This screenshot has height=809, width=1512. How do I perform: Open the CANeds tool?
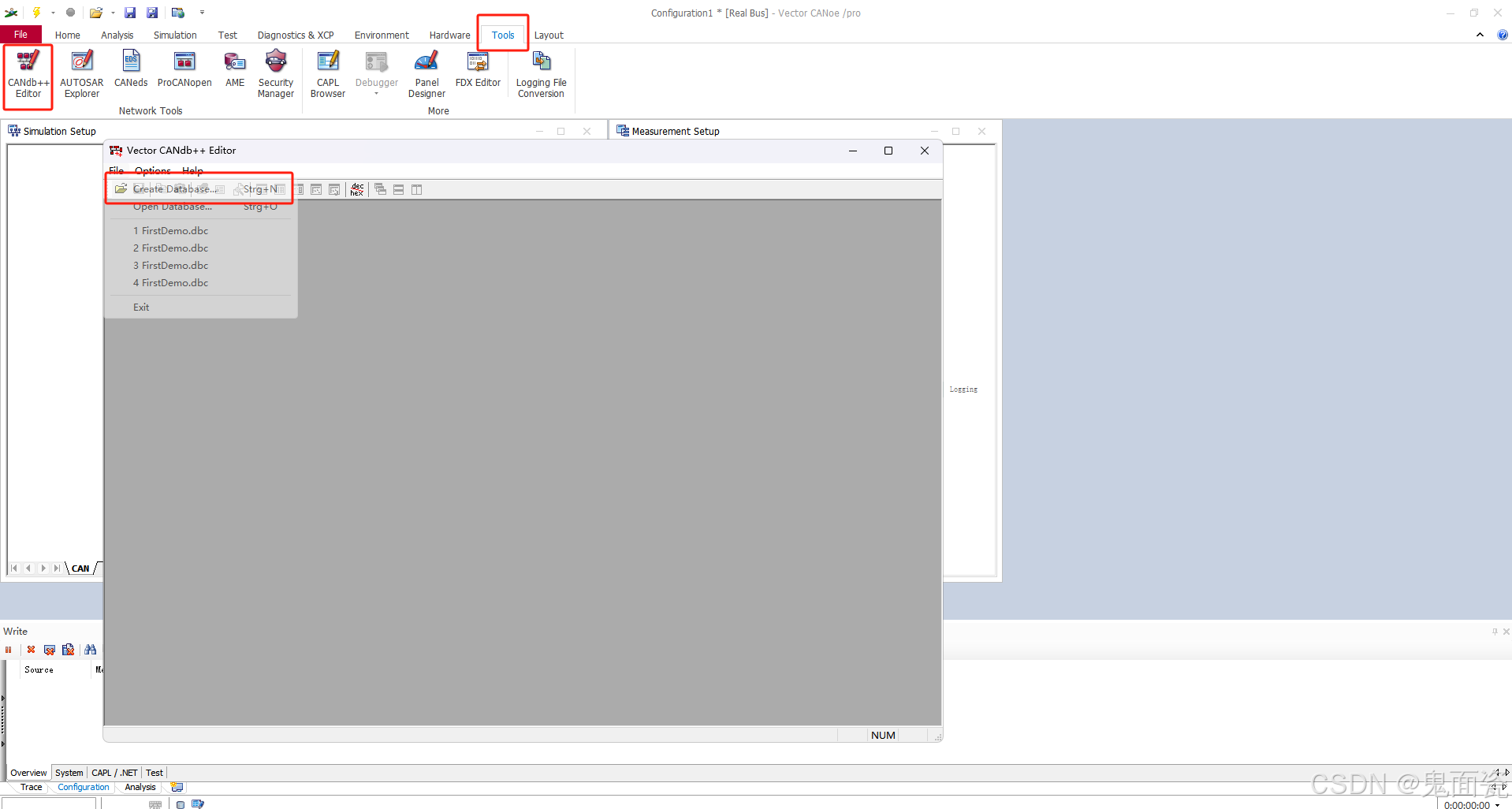[x=131, y=69]
